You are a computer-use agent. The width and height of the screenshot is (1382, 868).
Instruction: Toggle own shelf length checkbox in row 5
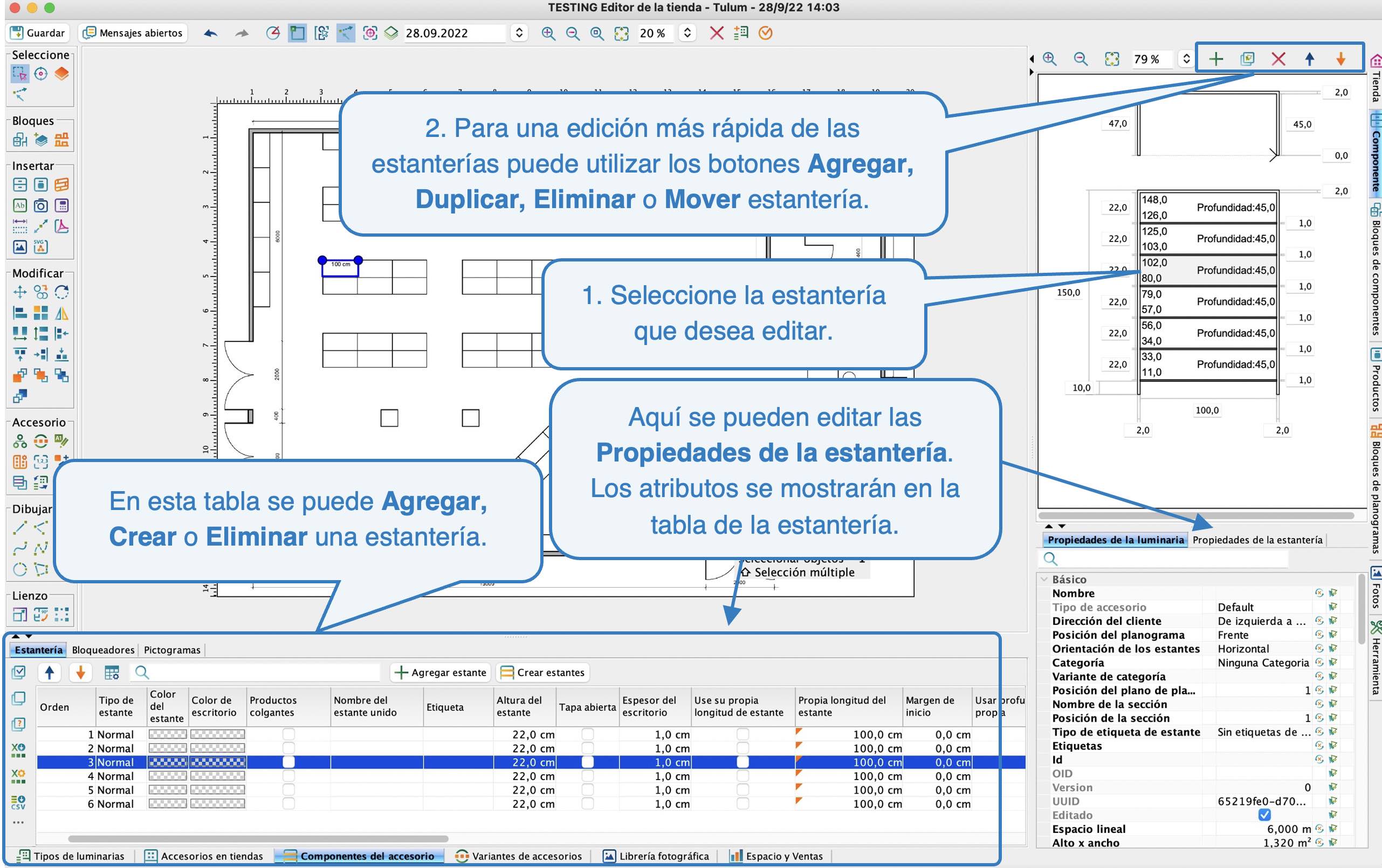tap(742, 789)
